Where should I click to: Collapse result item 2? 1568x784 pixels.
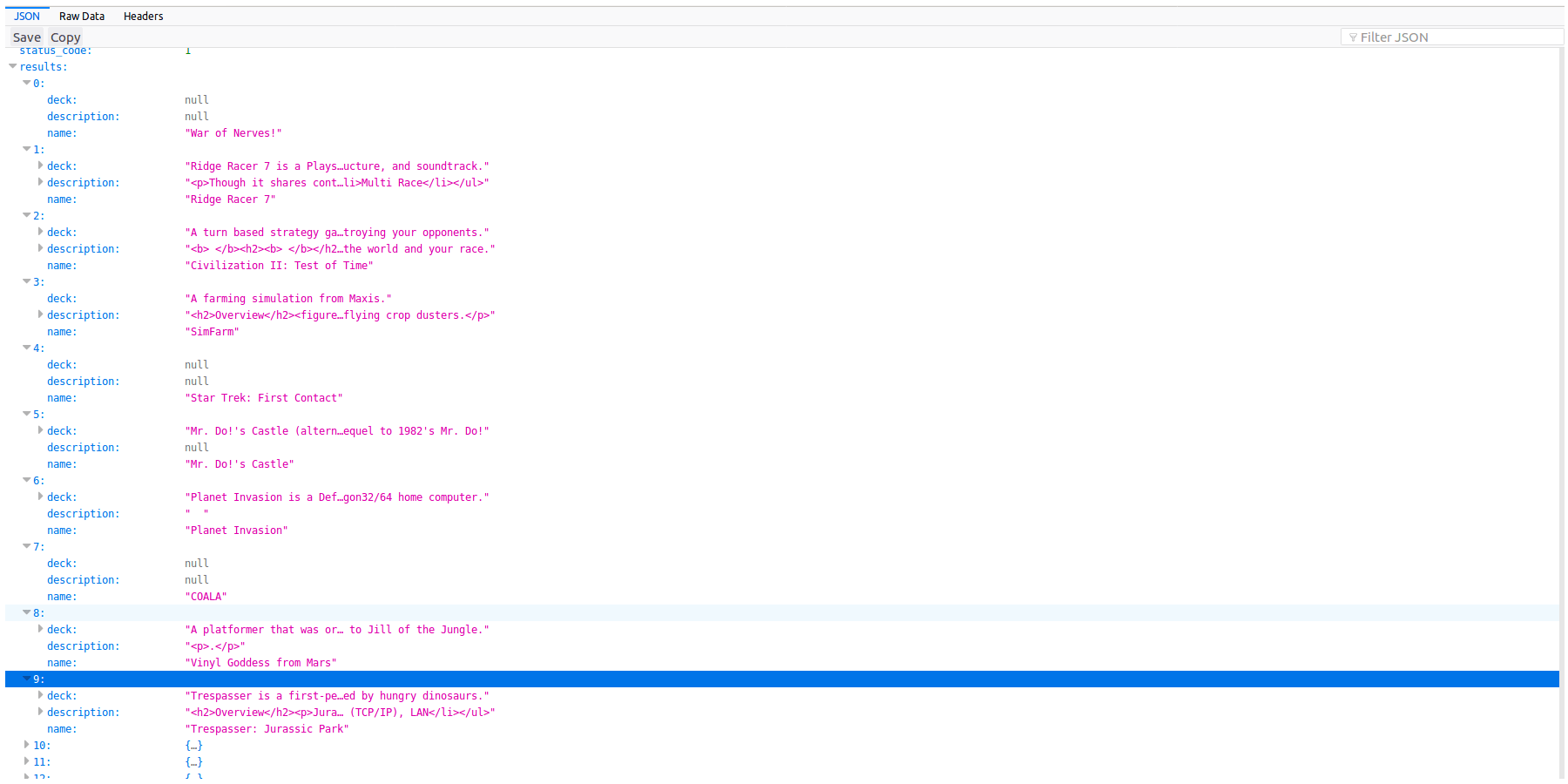point(27,215)
